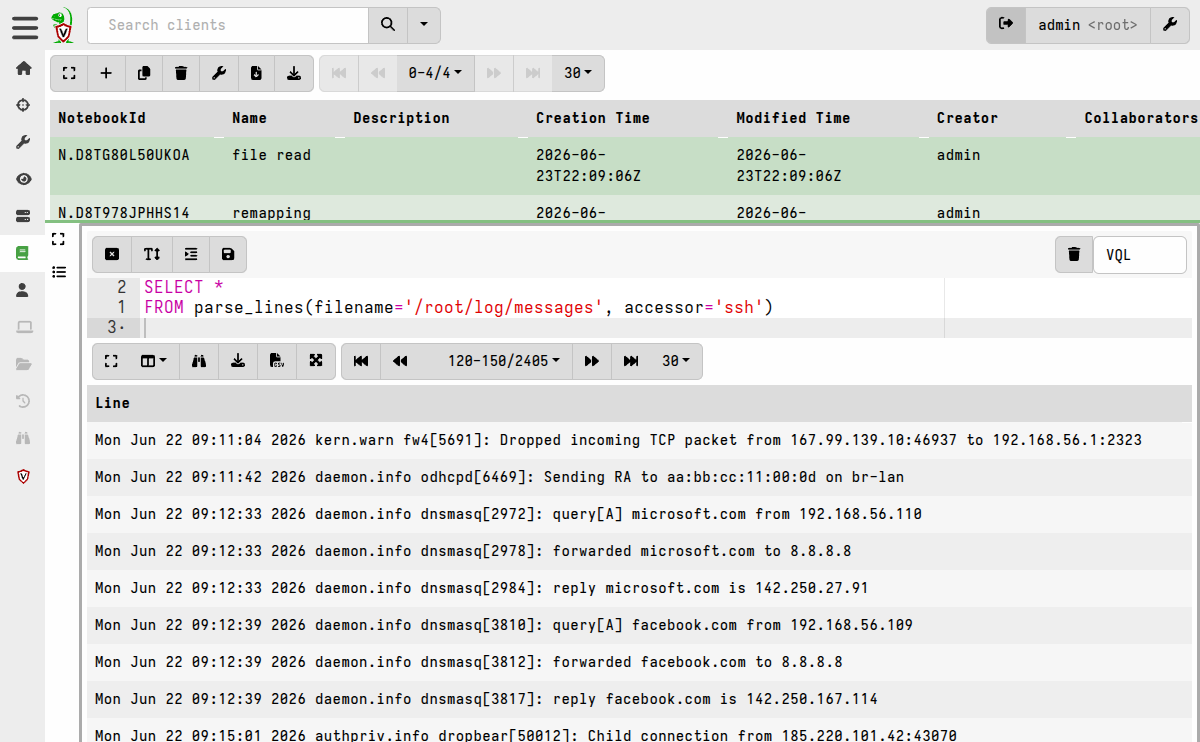Open the client search options dropdown

(x=424, y=25)
